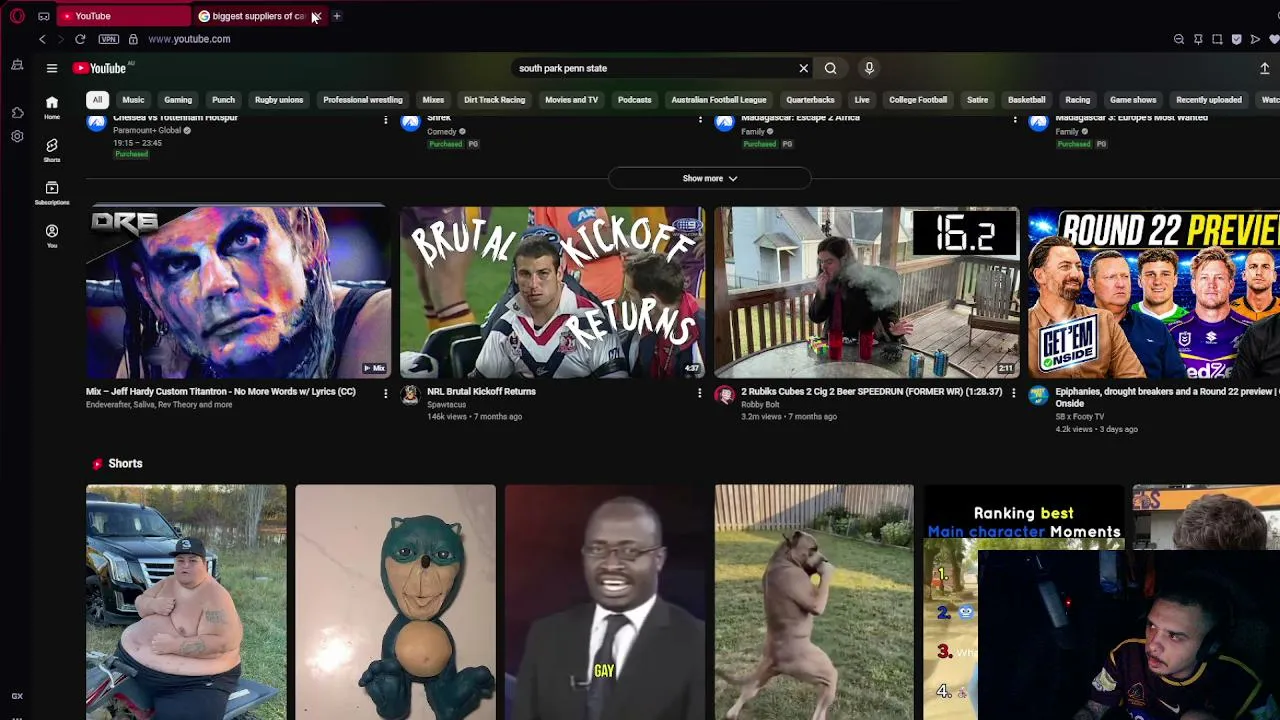This screenshot has height=720, width=1280.
Task: Click the upload arrow icon in YouTube header
Action: (x=1264, y=68)
